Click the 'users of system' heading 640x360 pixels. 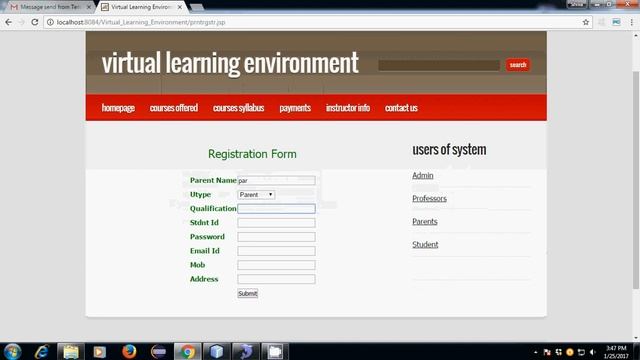(449, 150)
